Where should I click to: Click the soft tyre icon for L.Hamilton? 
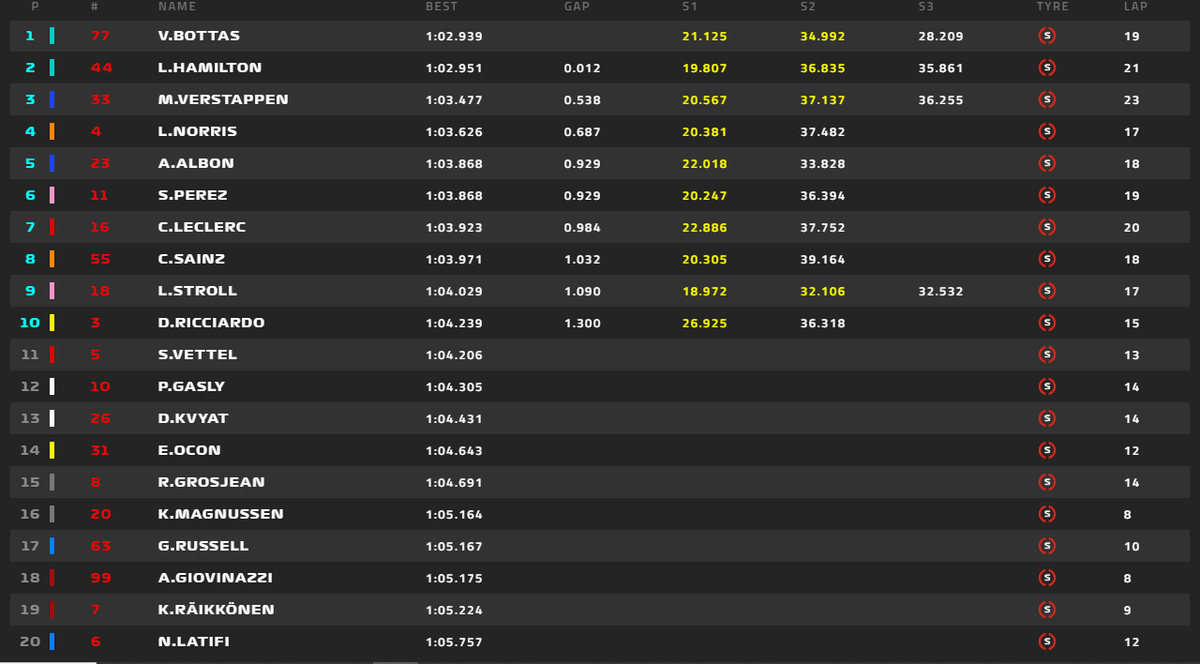[1047, 68]
